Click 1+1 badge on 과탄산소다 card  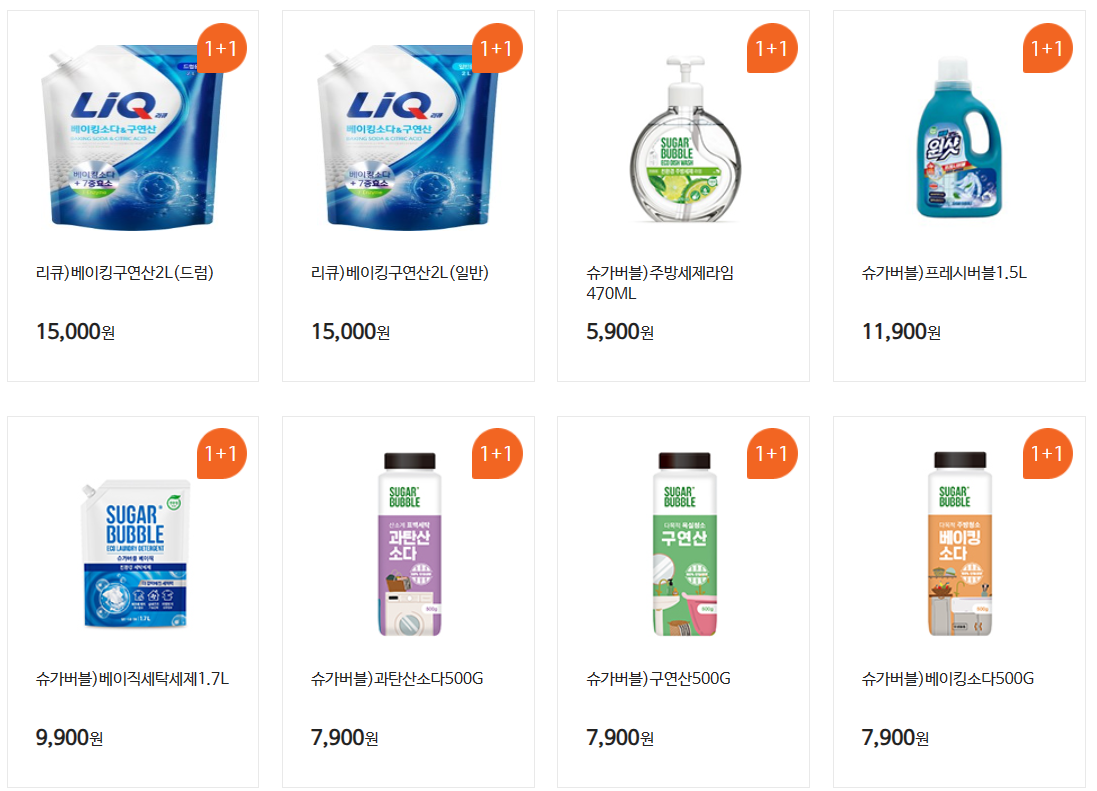(x=497, y=453)
